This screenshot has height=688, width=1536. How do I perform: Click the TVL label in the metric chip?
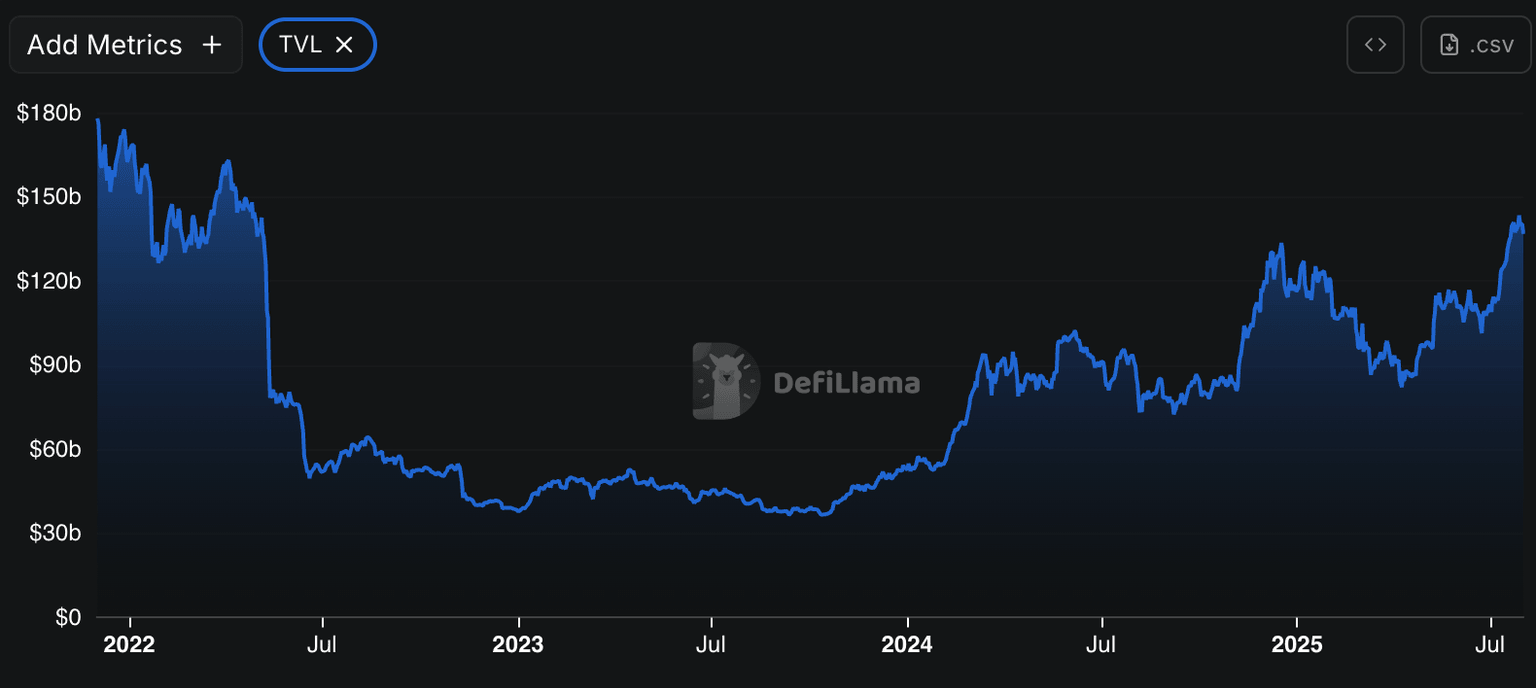click(300, 45)
